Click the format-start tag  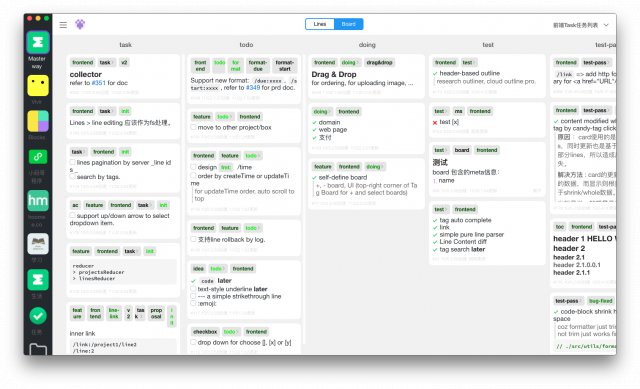point(284,65)
